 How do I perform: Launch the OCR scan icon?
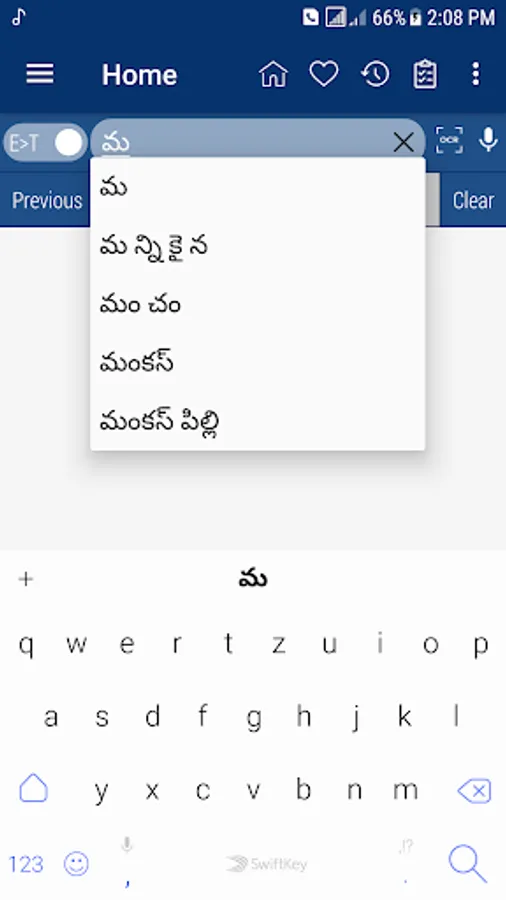(449, 140)
